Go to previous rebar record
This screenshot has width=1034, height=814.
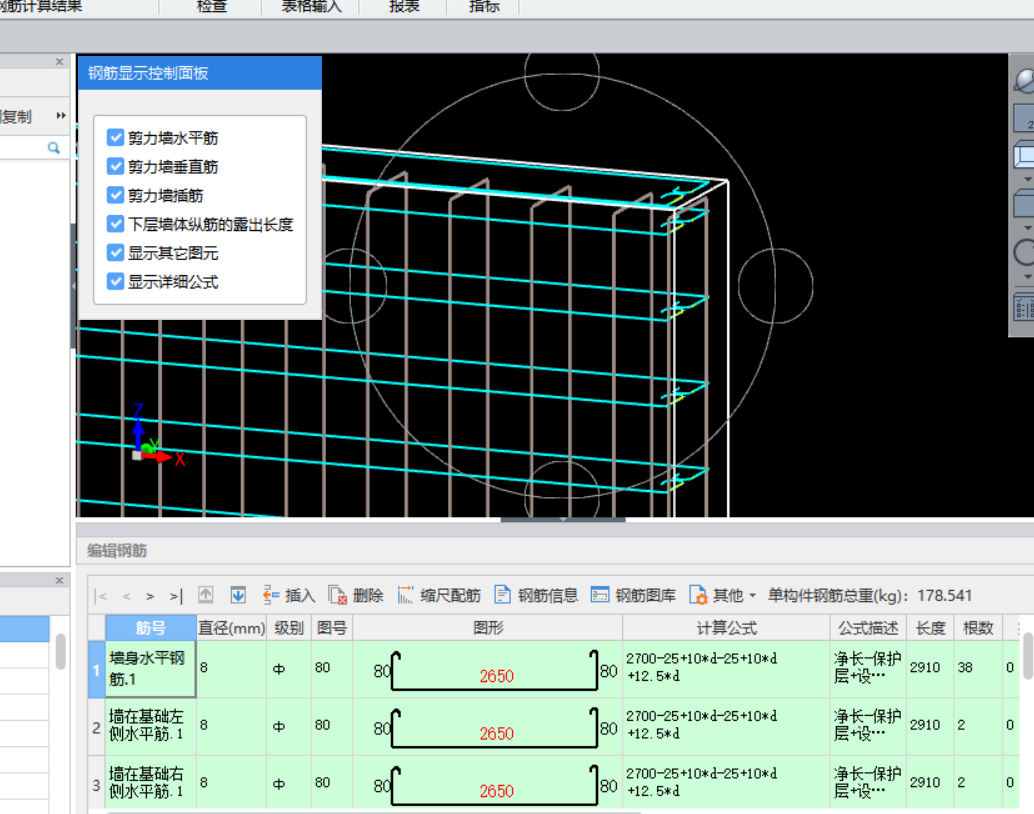126,596
